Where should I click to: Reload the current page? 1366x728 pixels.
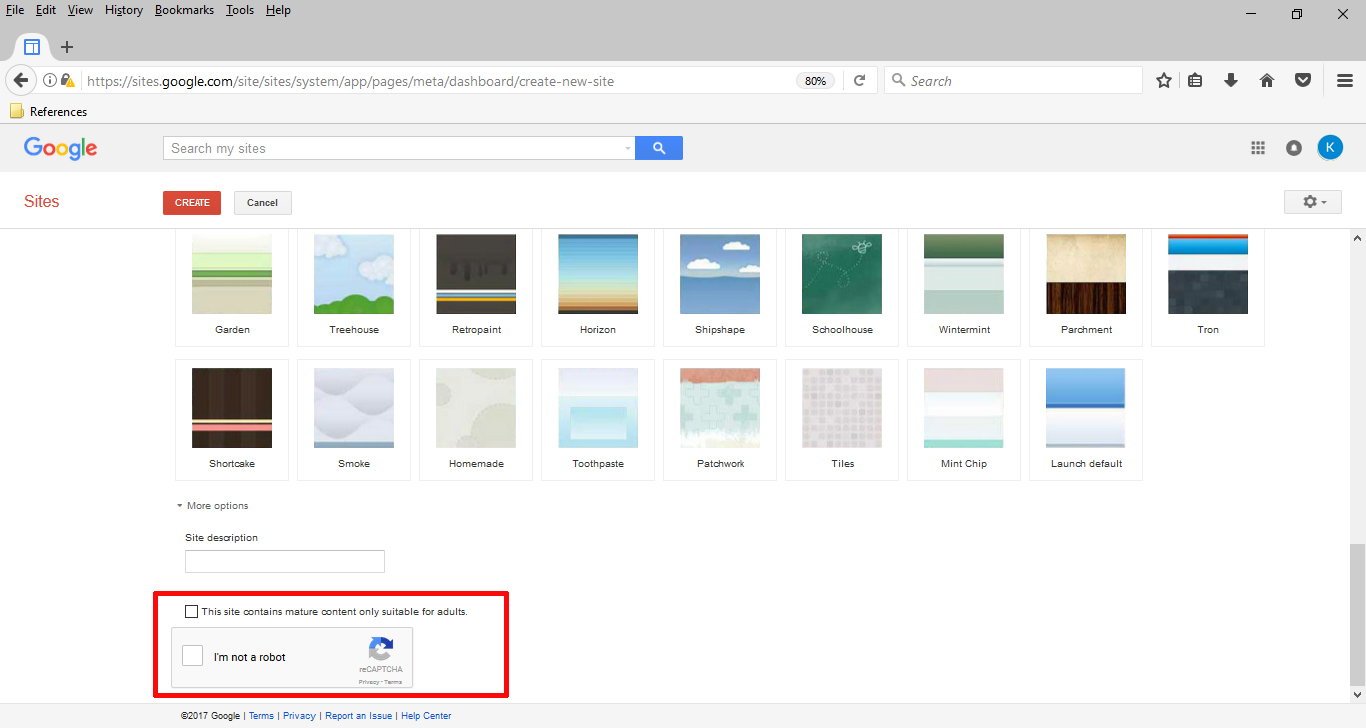click(x=859, y=81)
